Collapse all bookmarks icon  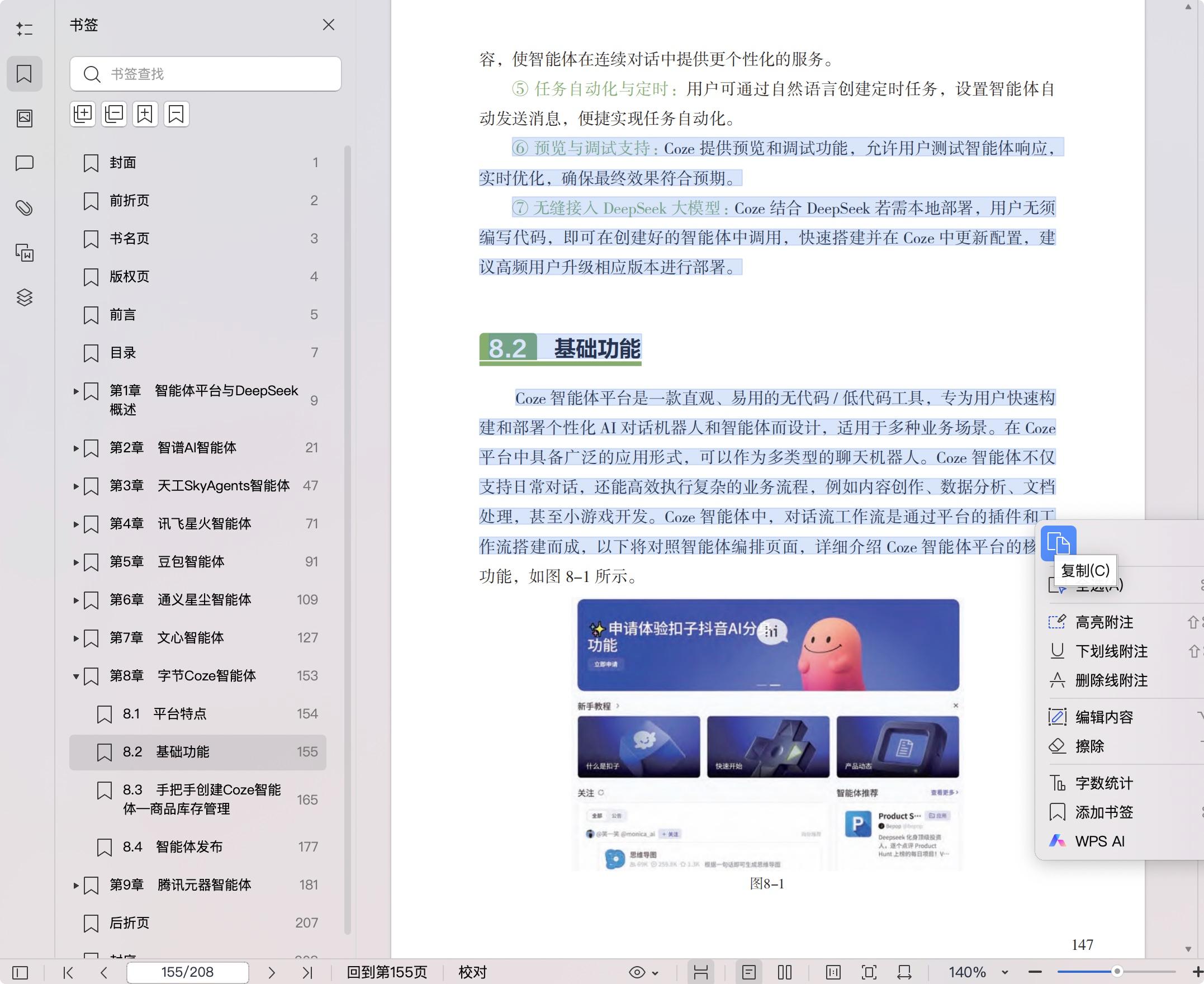[114, 115]
